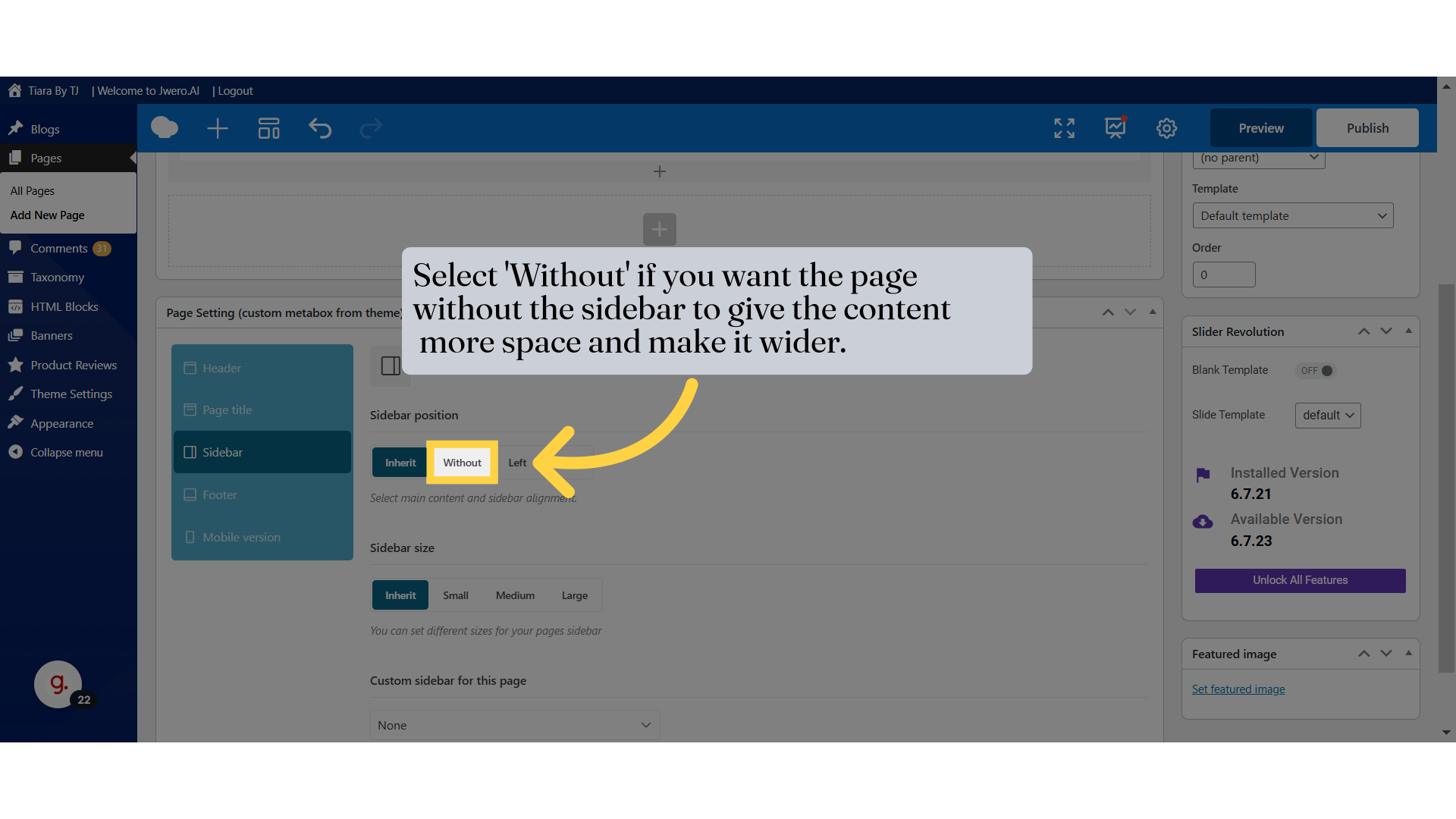
Task: Select Product Reviews in the sidebar
Action: pyautogui.click(x=72, y=365)
